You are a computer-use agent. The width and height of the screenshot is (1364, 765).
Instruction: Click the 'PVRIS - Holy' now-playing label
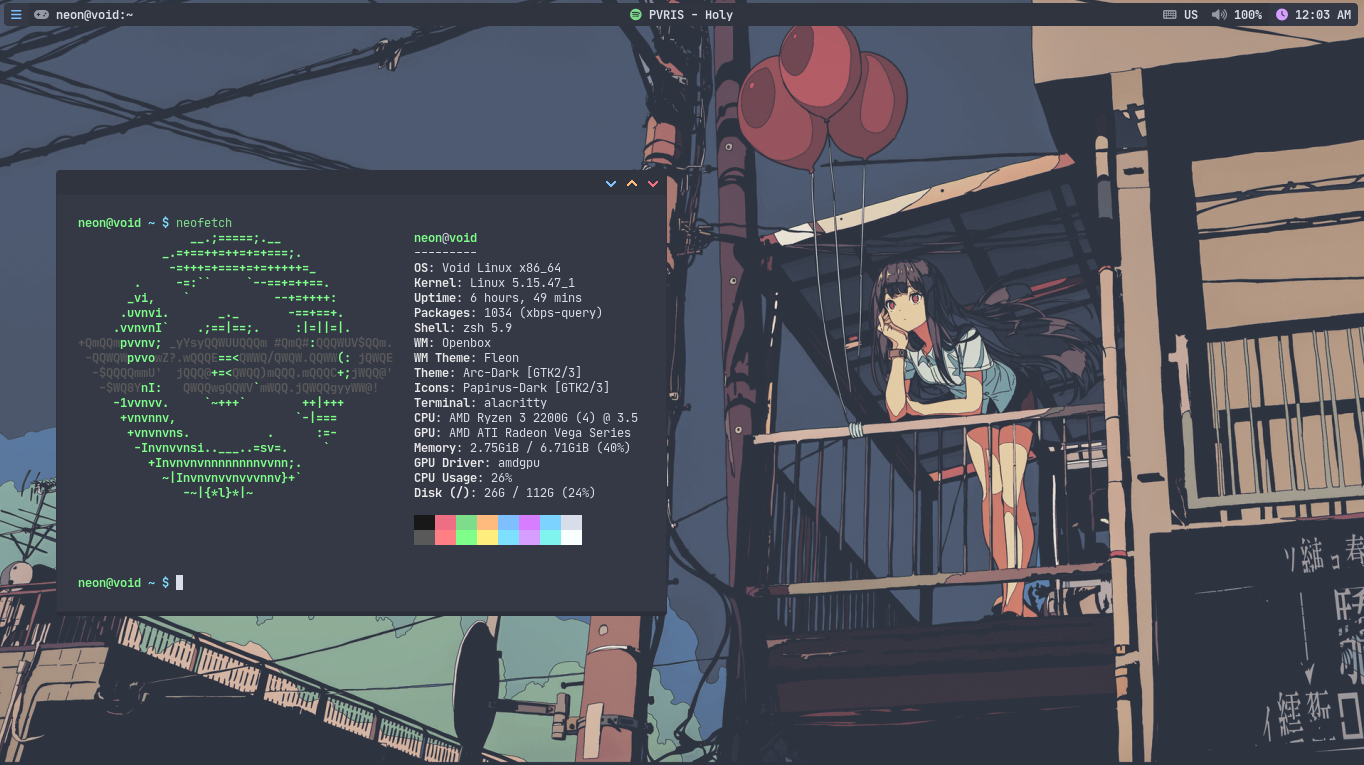[691, 15]
